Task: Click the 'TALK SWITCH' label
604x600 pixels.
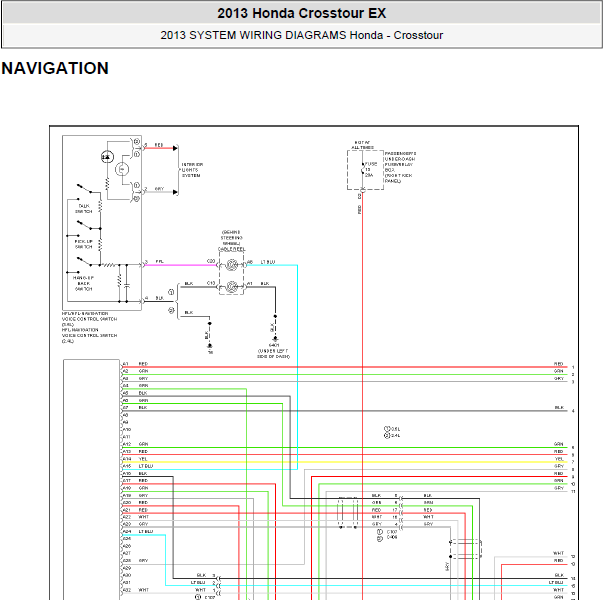Action: coord(84,209)
